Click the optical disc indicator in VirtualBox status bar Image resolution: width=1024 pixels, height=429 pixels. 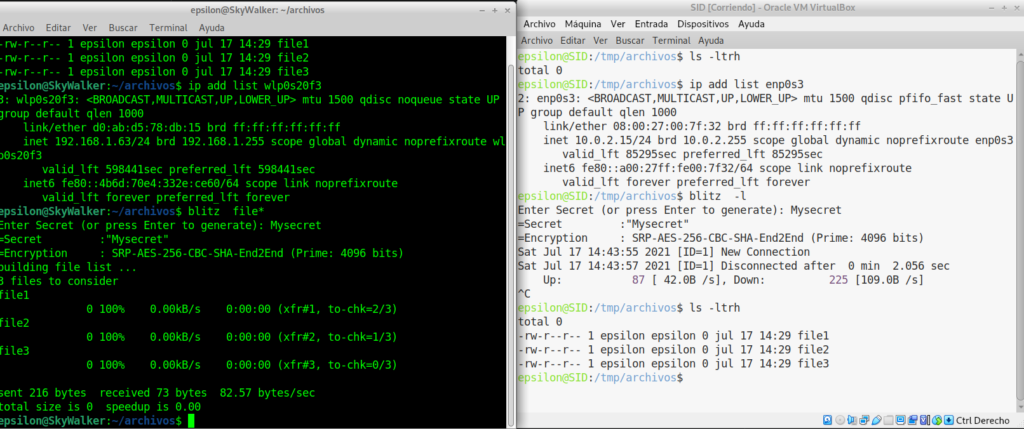point(840,420)
